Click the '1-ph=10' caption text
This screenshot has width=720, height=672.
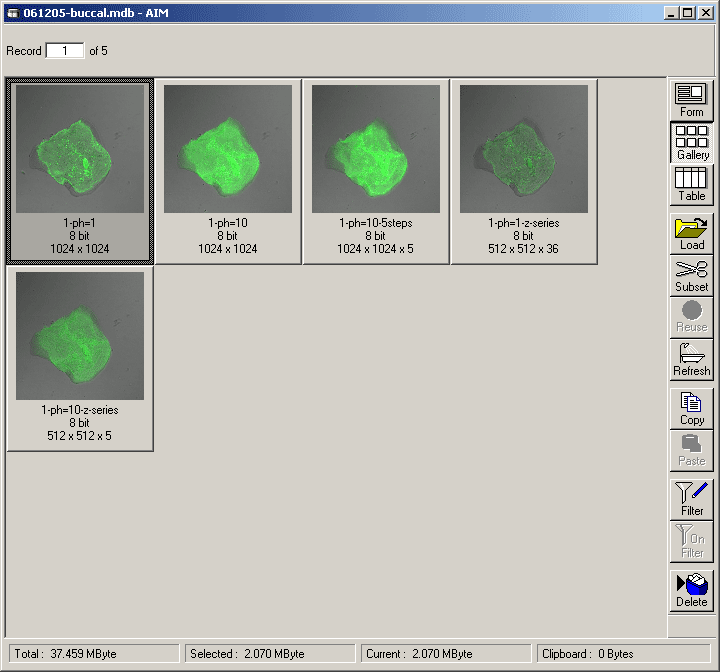tap(228, 223)
